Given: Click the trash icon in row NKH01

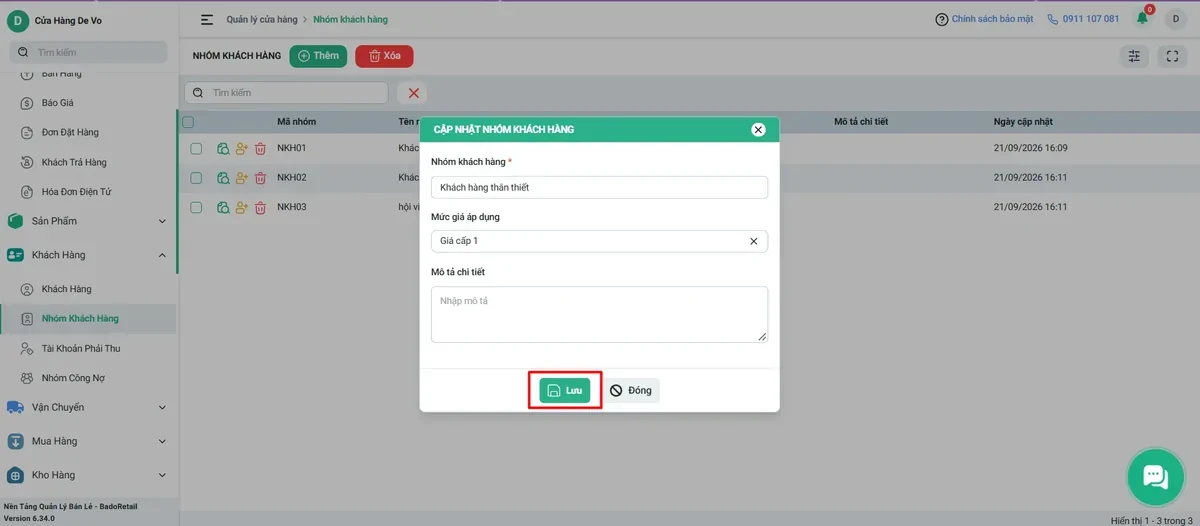Looking at the screenshot, I should click(x=260, y=149).
